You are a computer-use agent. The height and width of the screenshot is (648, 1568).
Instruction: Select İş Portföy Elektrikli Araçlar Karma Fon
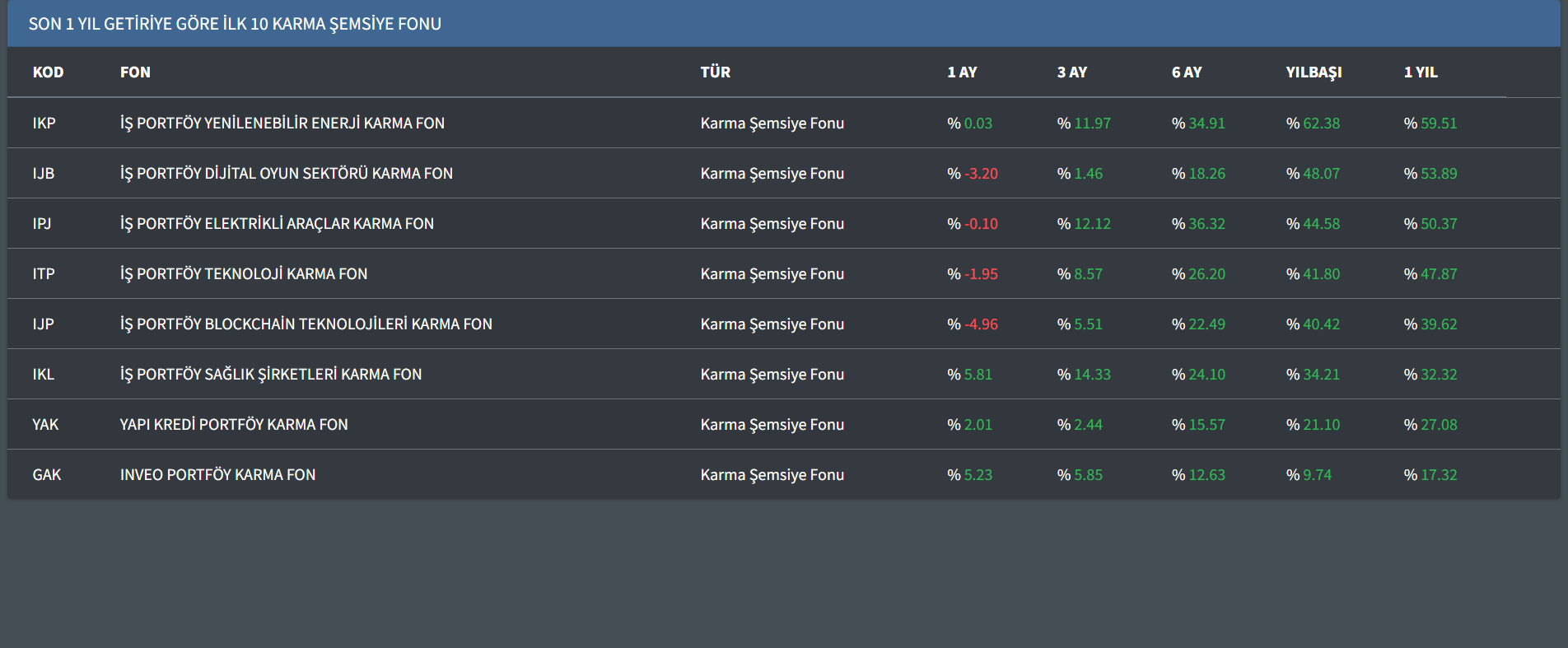point(277,224)
